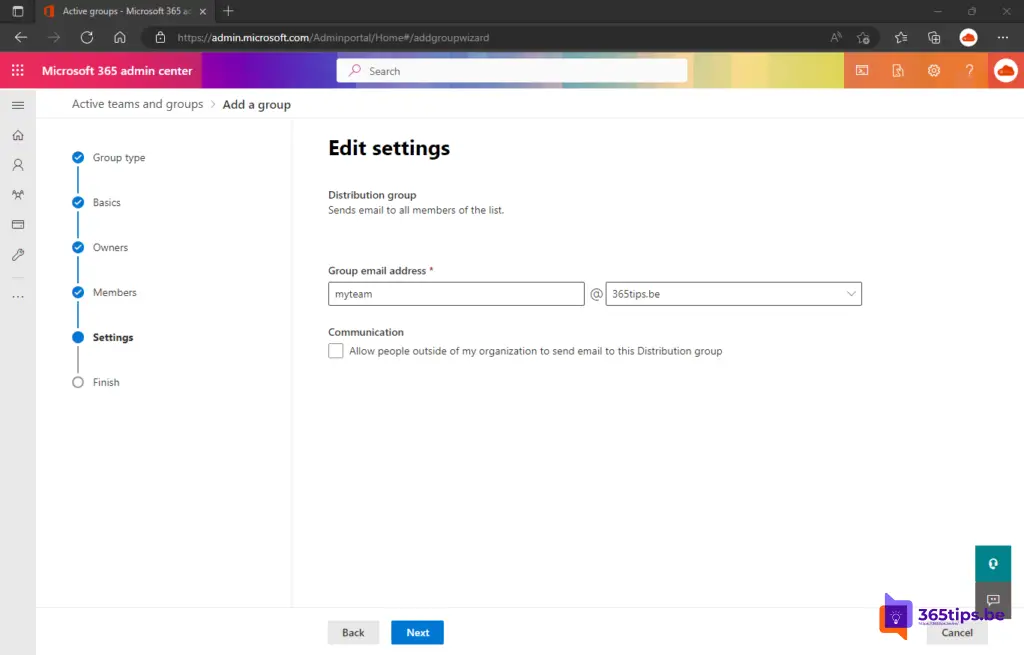1024x655 pixels.
Task: Enable outside senders for Distribution group
Action: [x=336, y=351]
